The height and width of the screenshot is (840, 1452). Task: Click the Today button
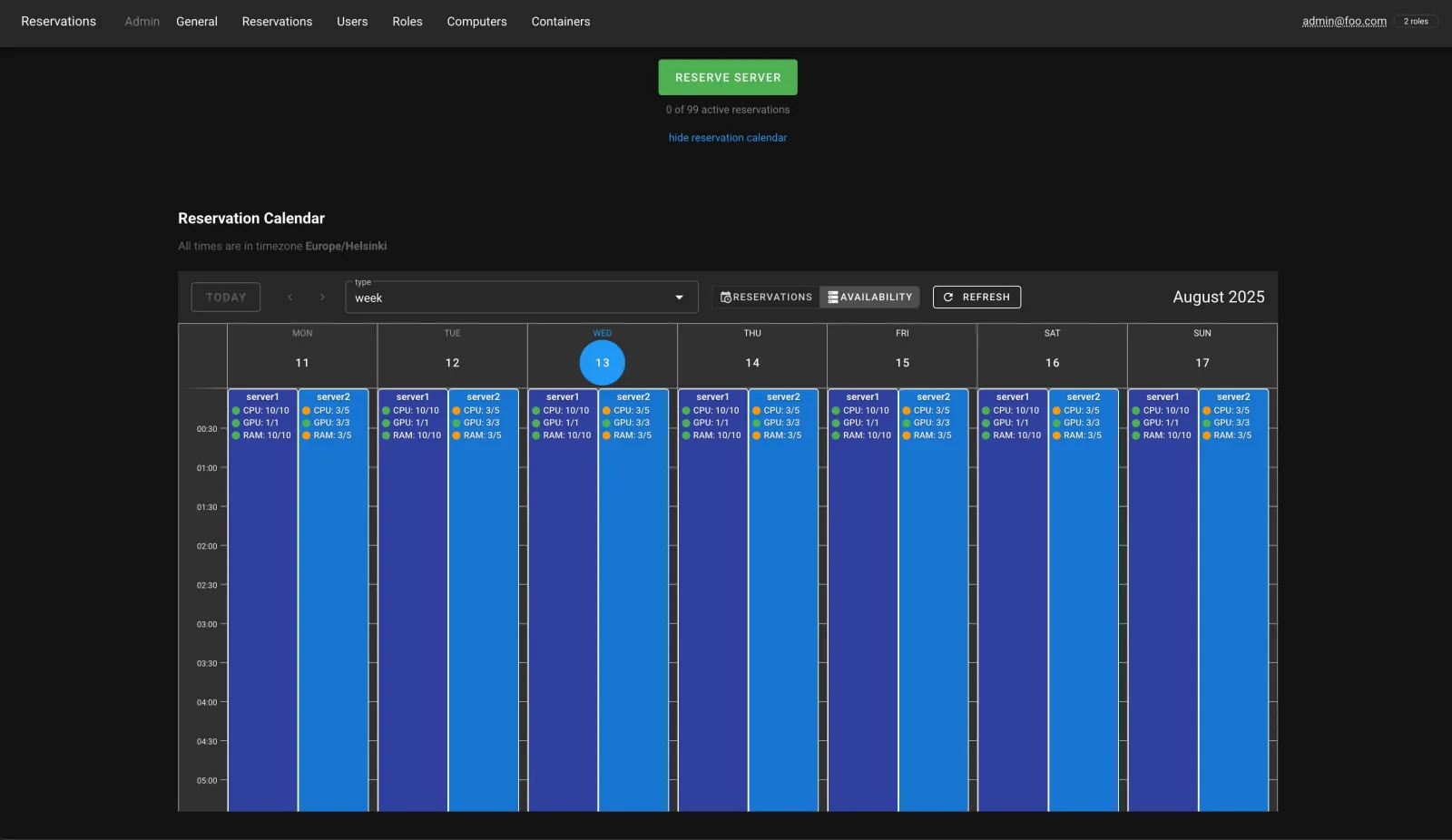(226, 298)
